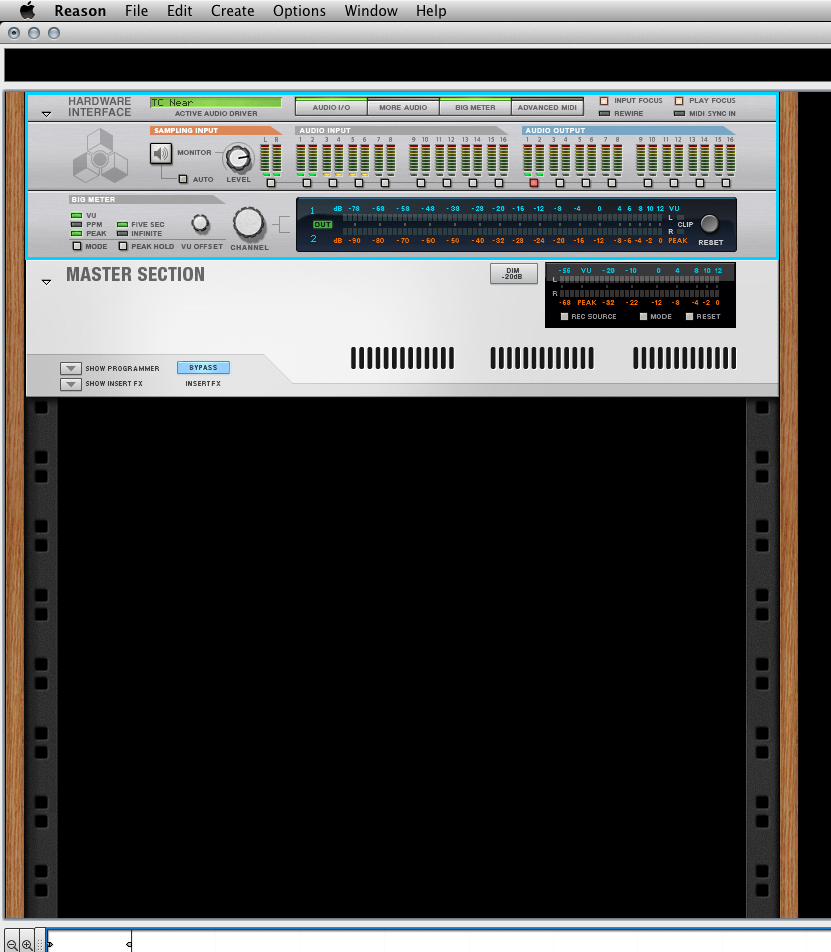Toggle MODE on the Master Section meter
The height and width of the screenshot is (952, 831).
point(643,316)
